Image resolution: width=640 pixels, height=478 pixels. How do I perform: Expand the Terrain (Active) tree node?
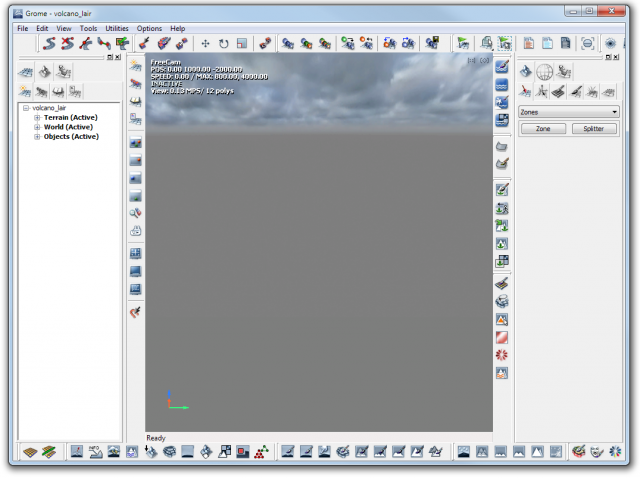tap(37, 117)
